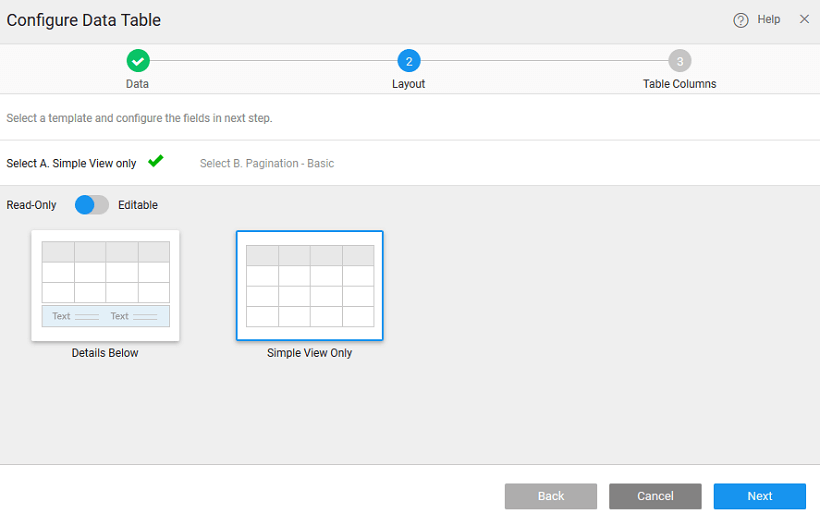Click the green check circle for Data step

[138, 61]
